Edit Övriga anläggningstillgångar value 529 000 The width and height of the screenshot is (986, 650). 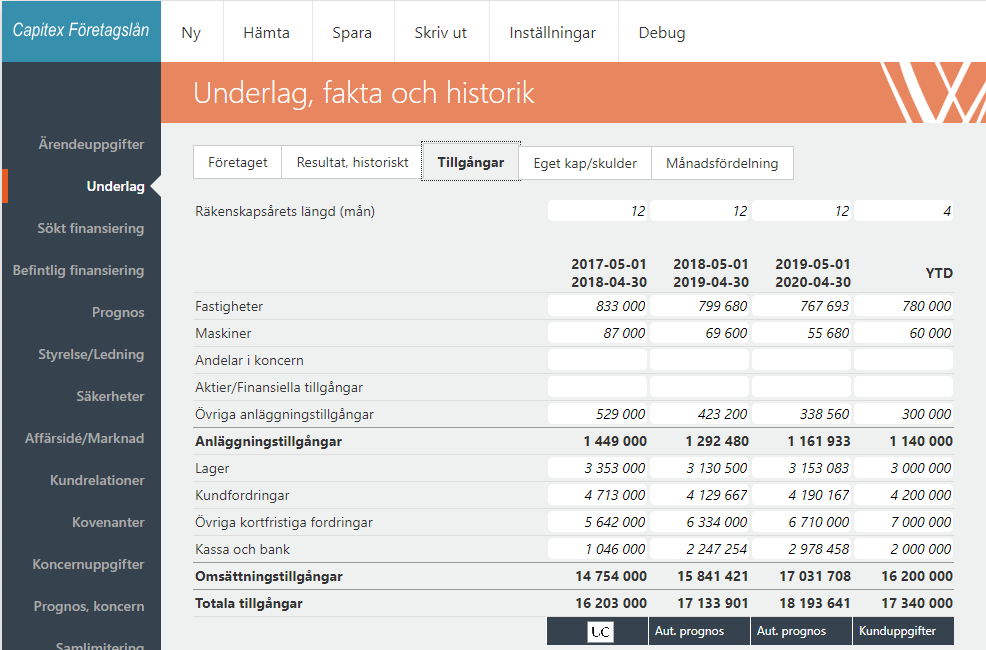point(597,414)
